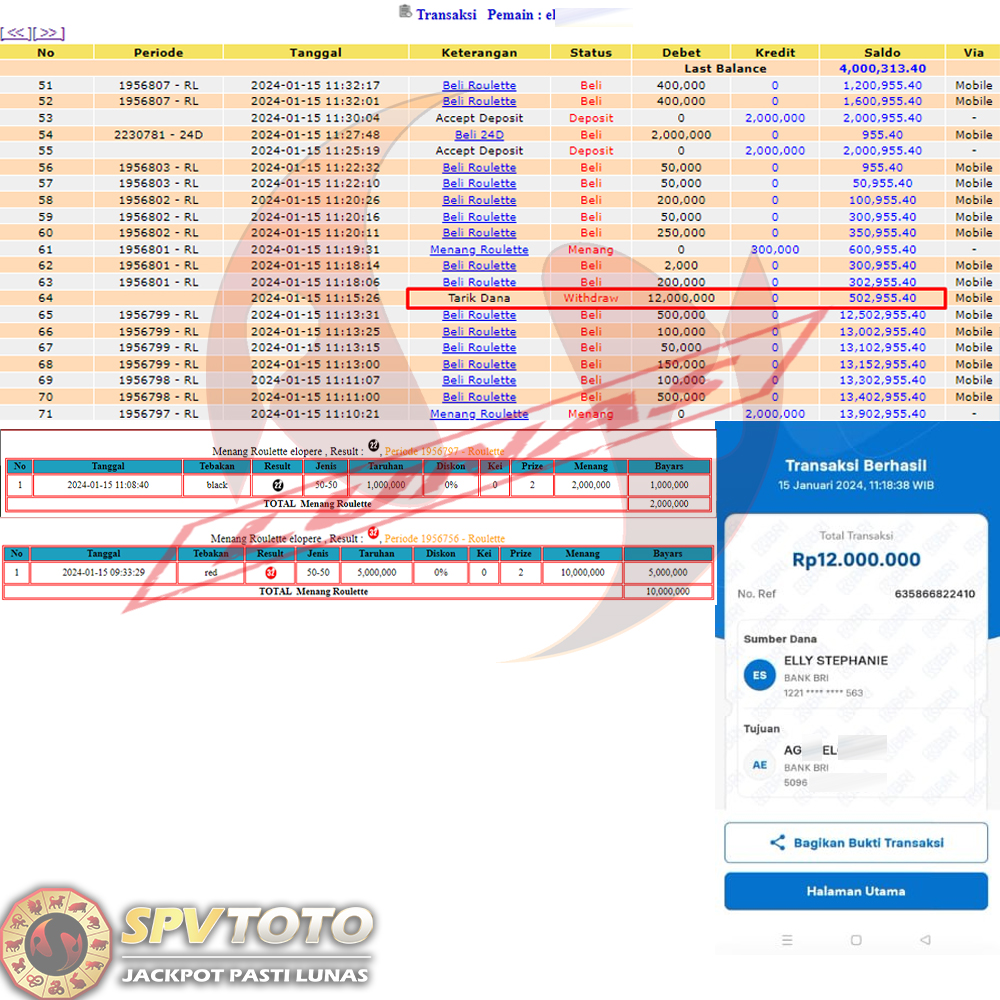Click the Saldo column header

click(x=881, y=52)
